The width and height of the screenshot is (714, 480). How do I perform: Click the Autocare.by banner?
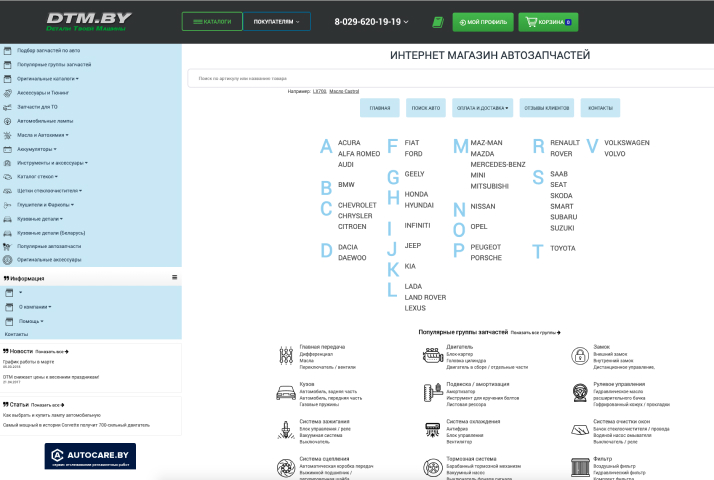[x=90, y=457]
